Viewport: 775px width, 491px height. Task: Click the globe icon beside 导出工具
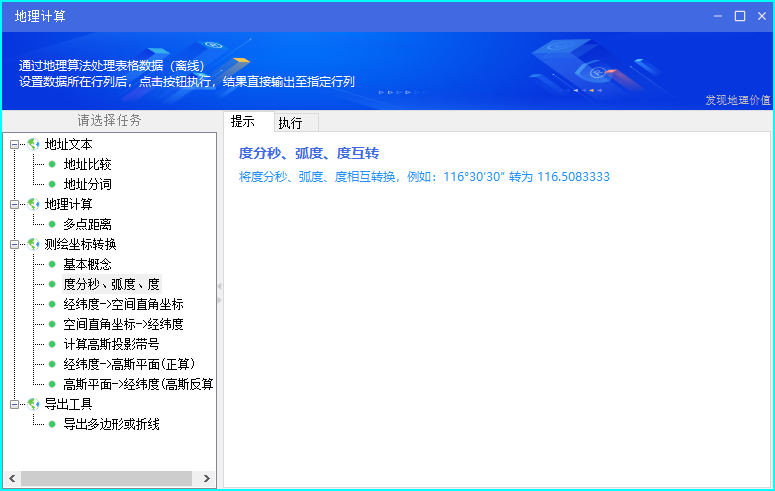(x=33, y=404)
